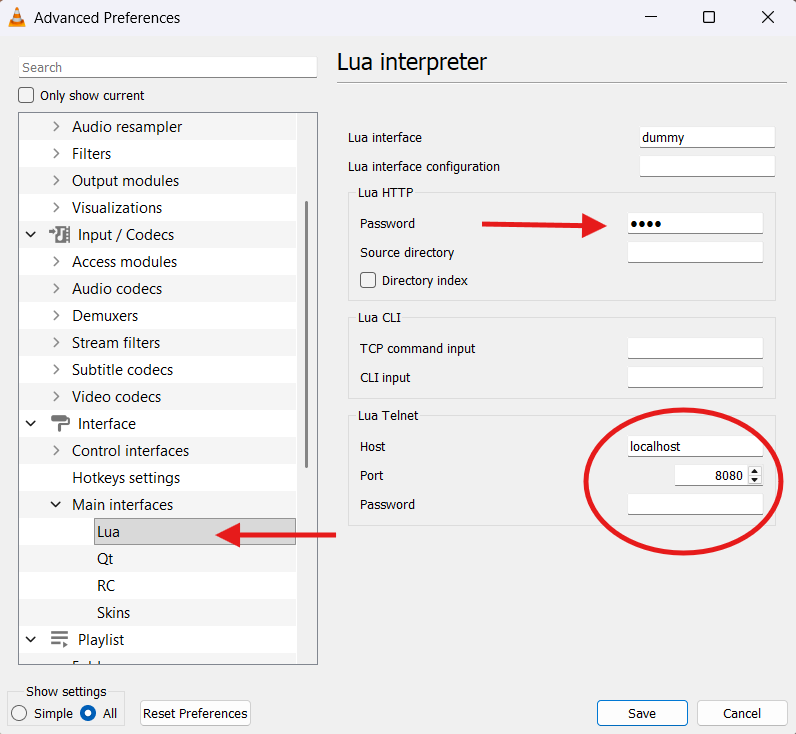The height and width of the screenshot is (734, 796).
Task: Expand the Visualizations node
Action: point(56,207)
